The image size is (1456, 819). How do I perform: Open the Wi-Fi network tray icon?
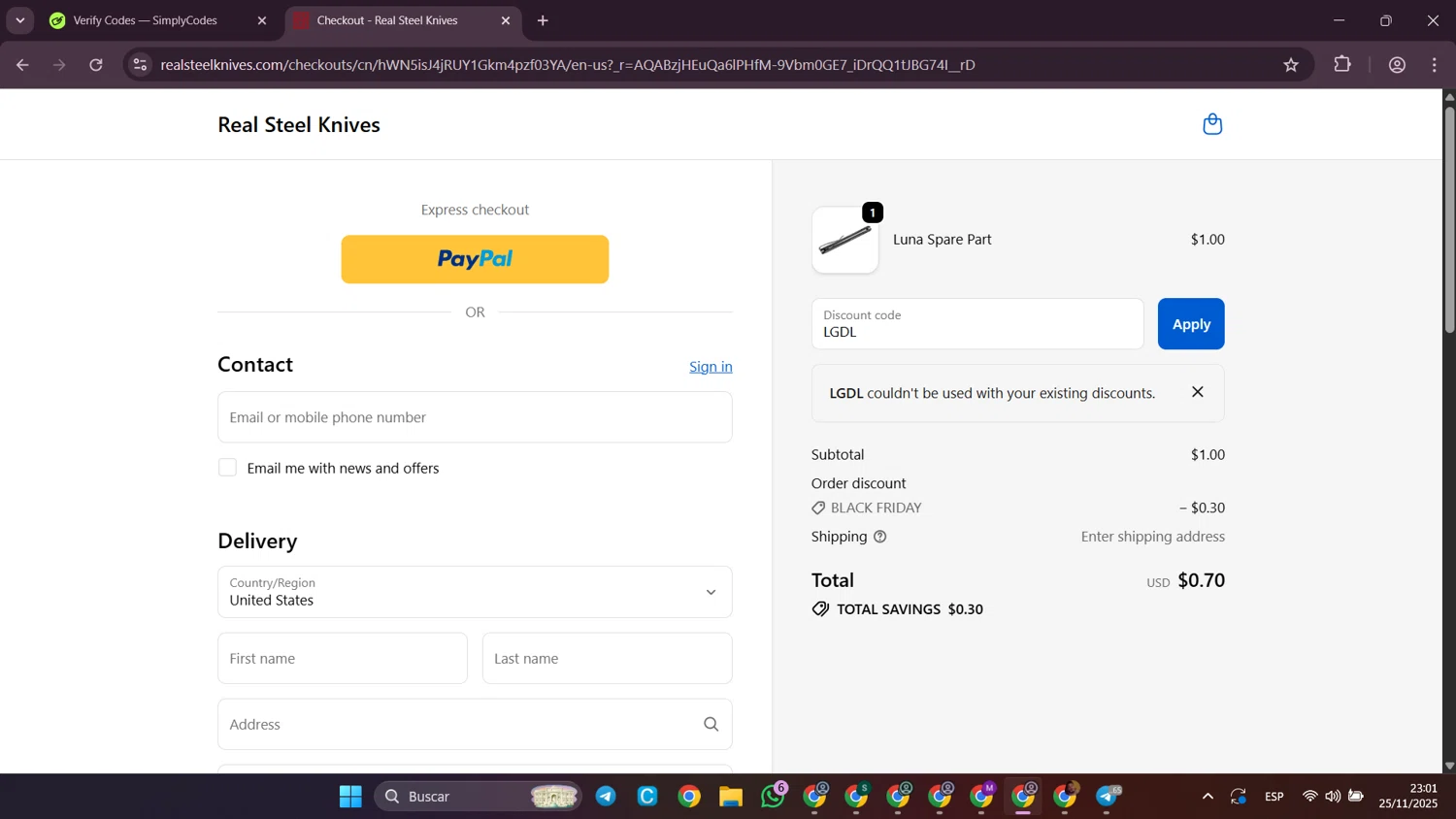[1309, 797]
